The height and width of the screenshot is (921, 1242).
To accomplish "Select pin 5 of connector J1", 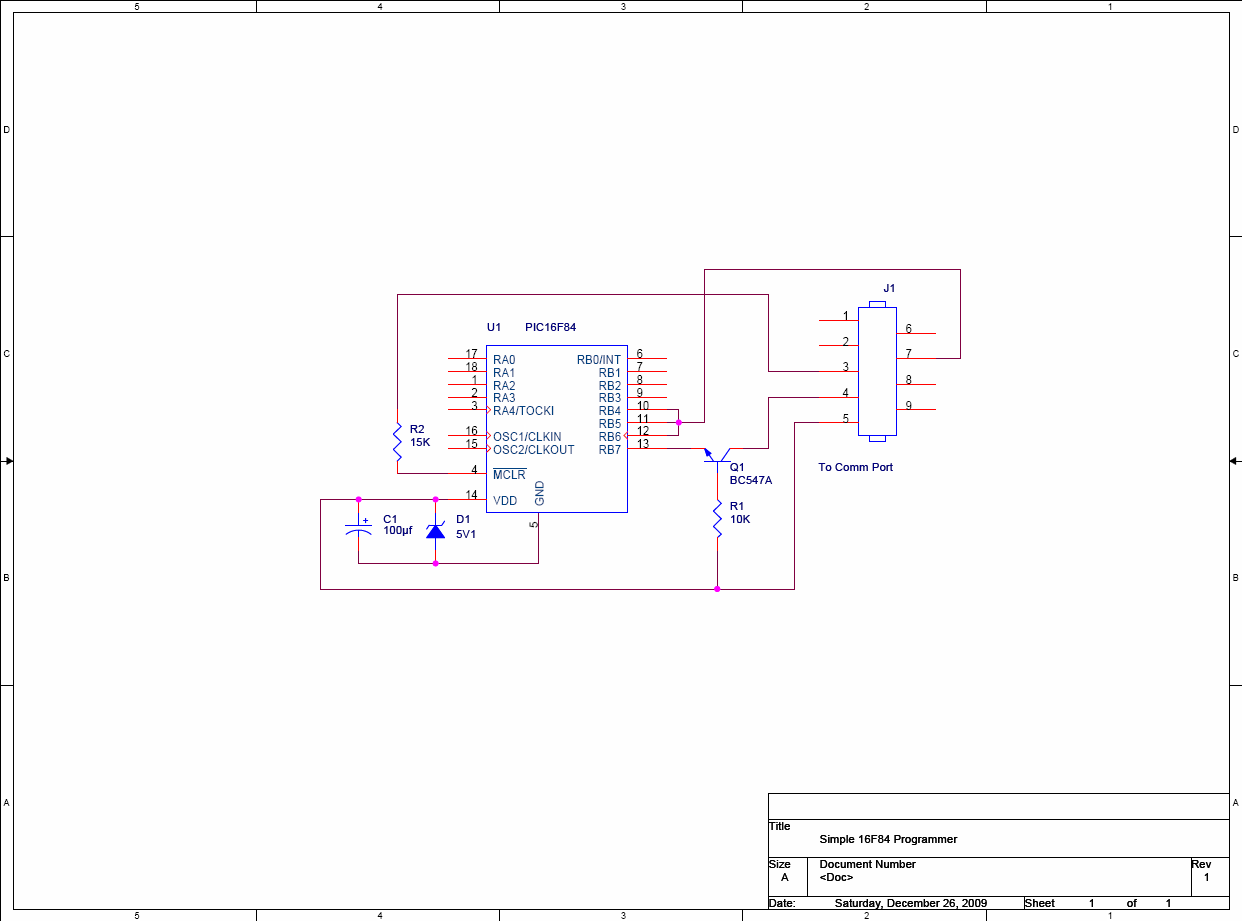I will (x=838, y=422).
